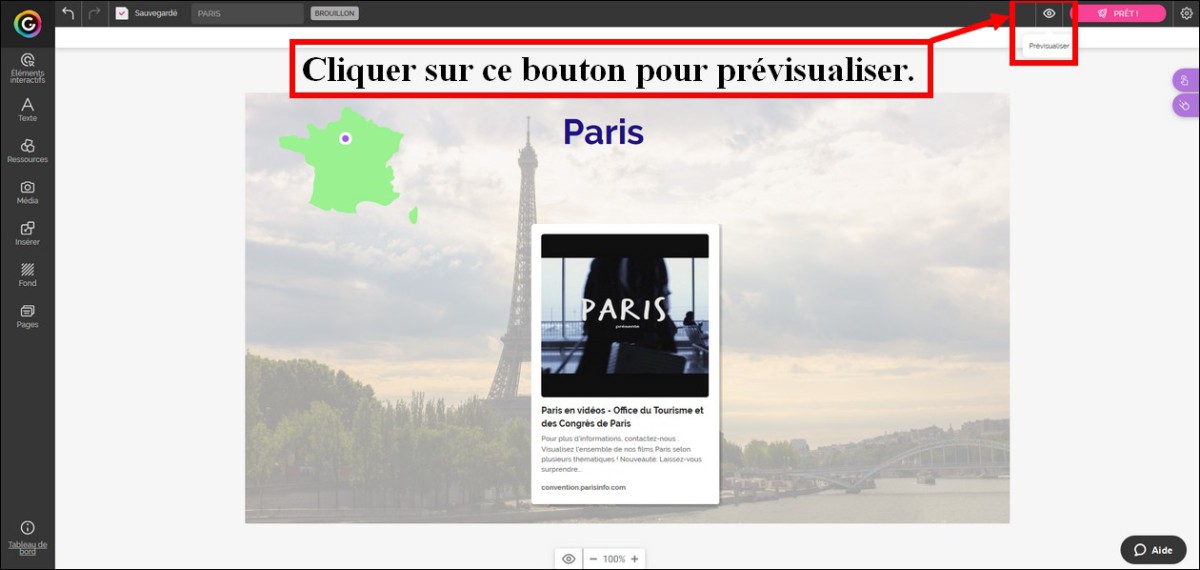This screenshot has height=570, width=1200.
Task: Select the Texte tool
Action: (27, 109)
